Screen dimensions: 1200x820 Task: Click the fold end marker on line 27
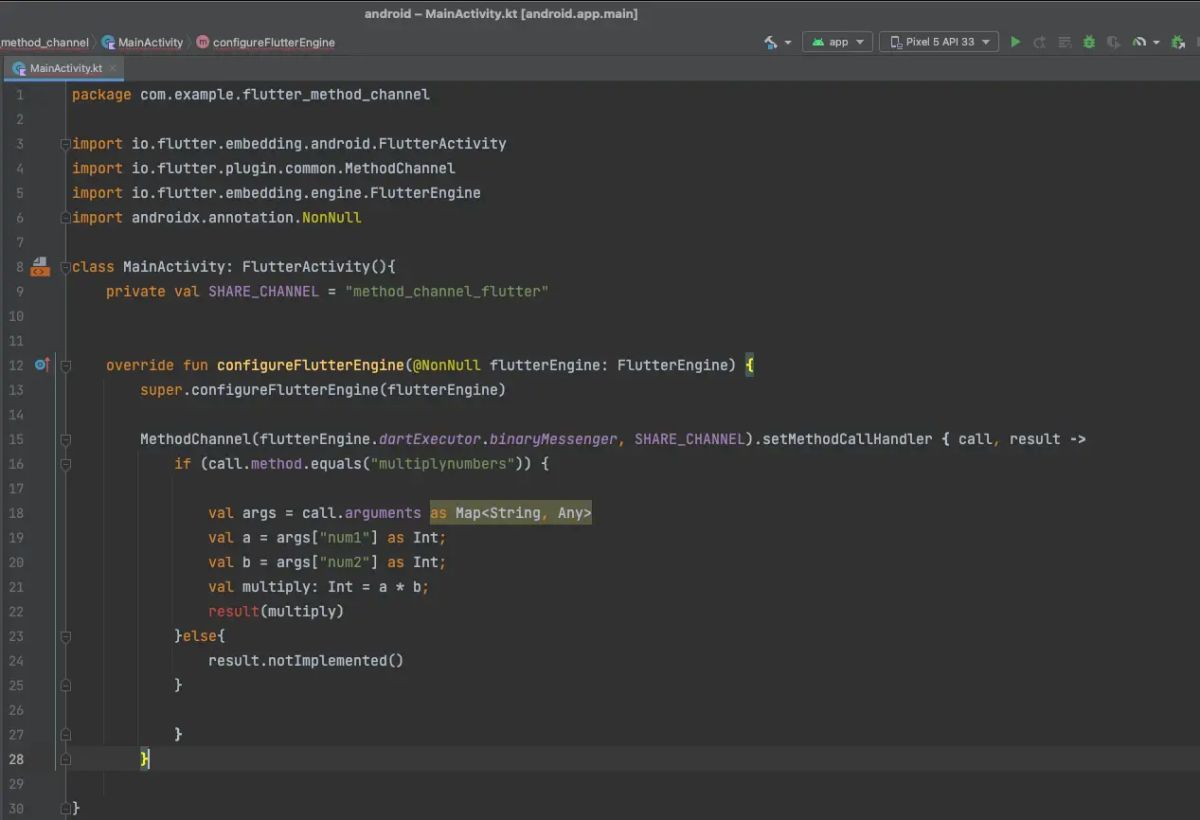[x=65, y=735]
